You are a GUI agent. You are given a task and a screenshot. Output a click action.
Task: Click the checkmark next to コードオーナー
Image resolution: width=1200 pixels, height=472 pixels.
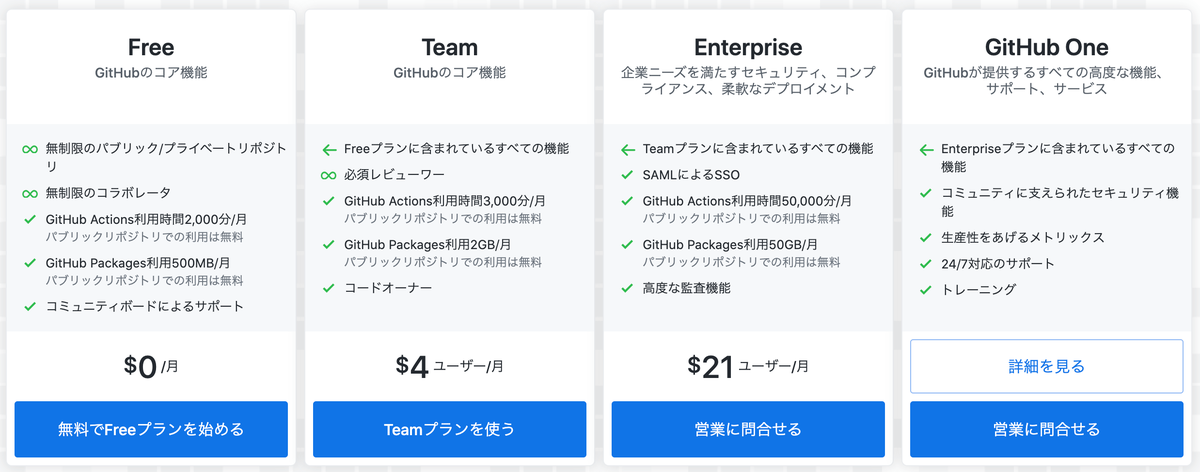click(x=328, y=288)
